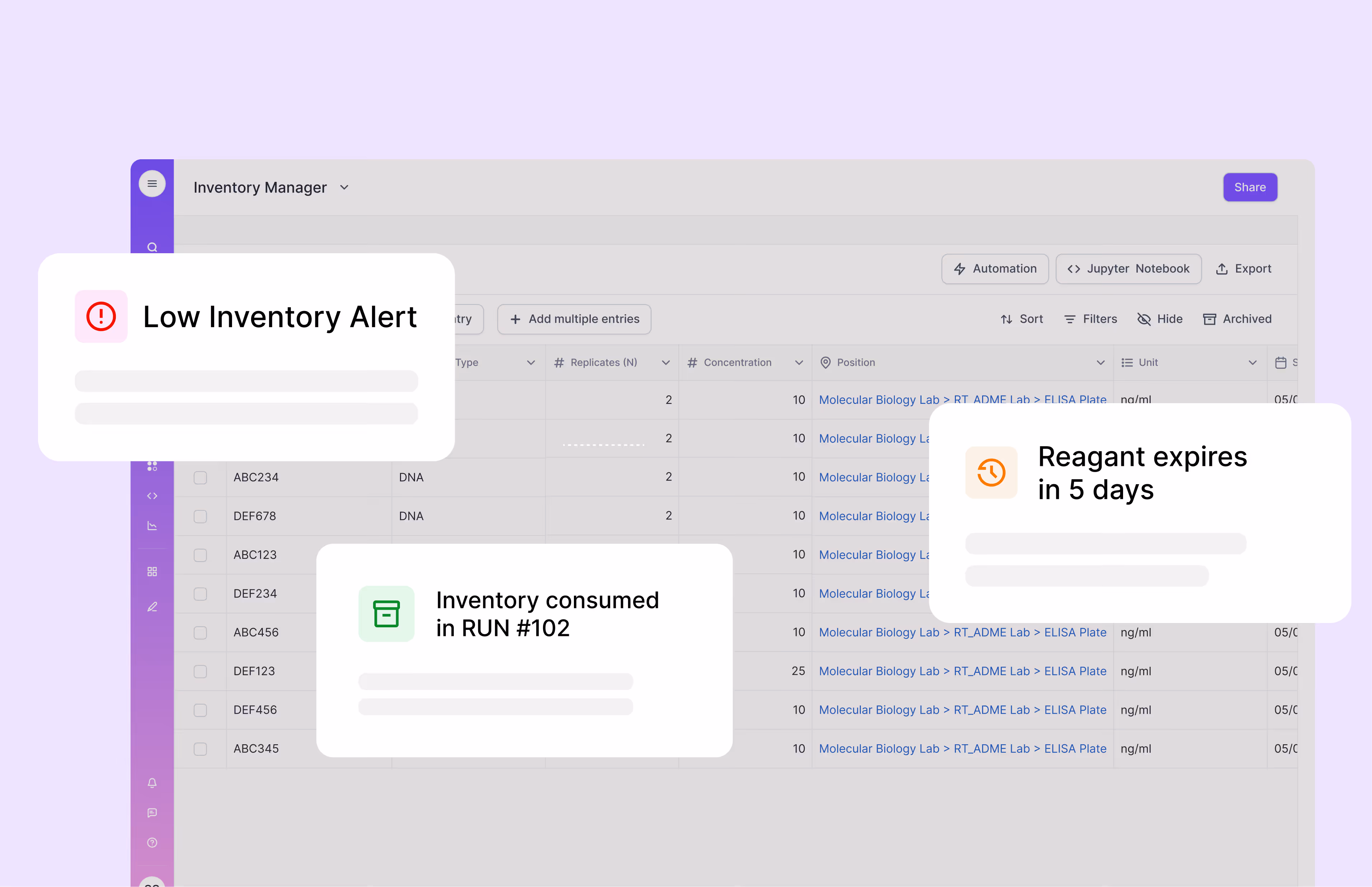Select the edit pencil icon in the sidebar
Screen dimensions: 1372x887
(152, 607)
